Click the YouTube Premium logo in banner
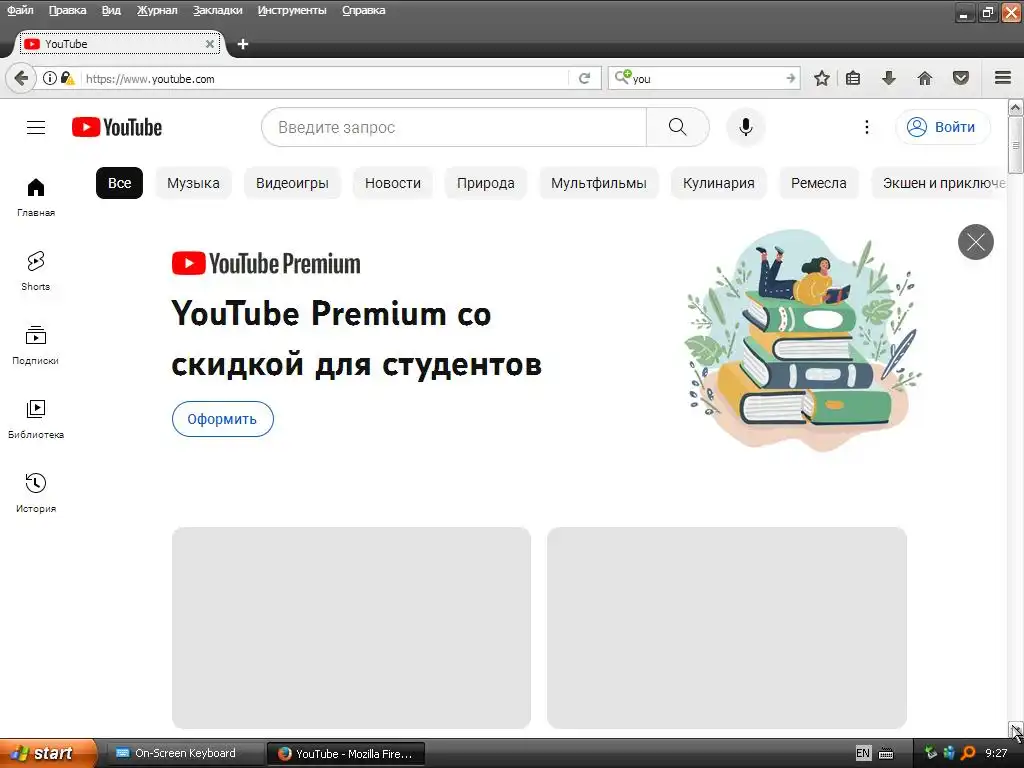The width and height of the screenshot is (1024, 768). [x=266, y=263]
